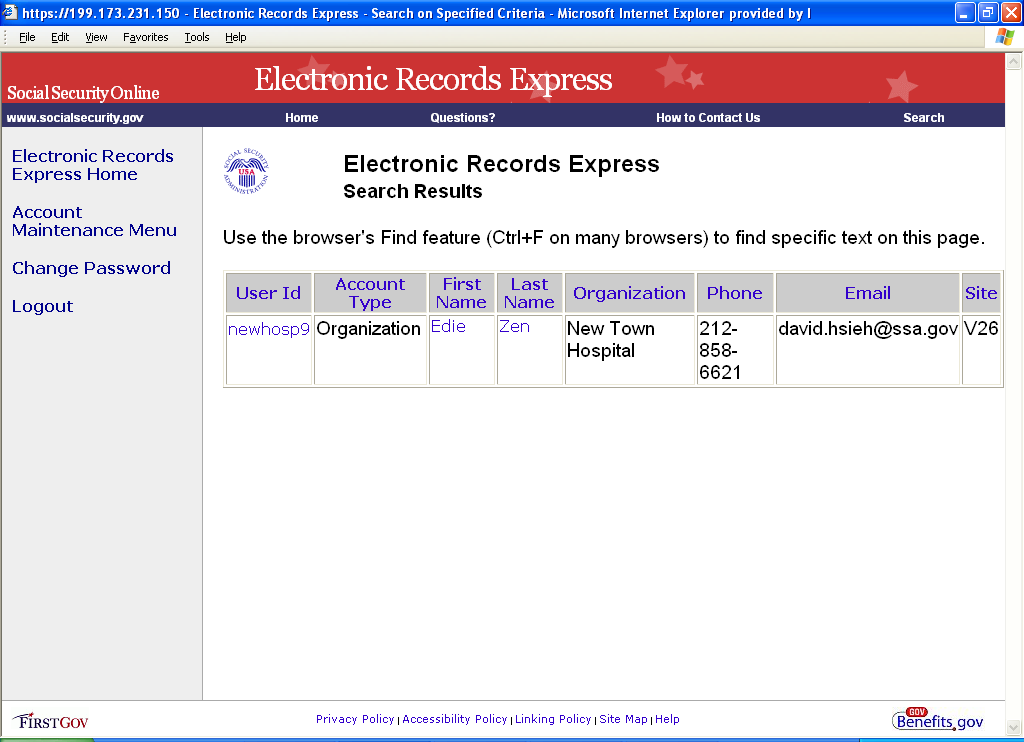Screen dimensions: 1024x742
Task: Select the New Town Hospital cell
Action: pos(630,350)
